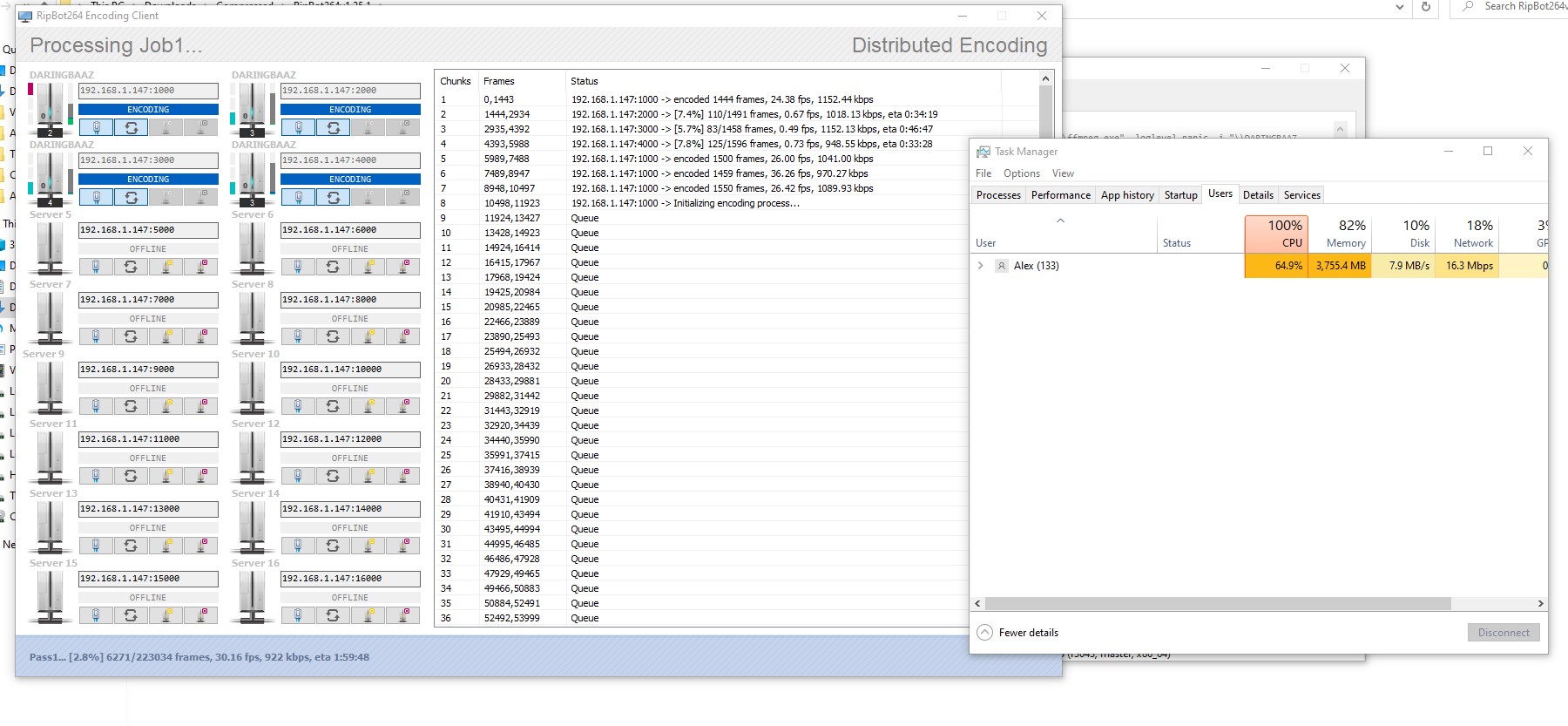This screenshot has height=726, width=1568.
Task: Click the circular arrows icon for Server 12
Action: tap(333, 476)
